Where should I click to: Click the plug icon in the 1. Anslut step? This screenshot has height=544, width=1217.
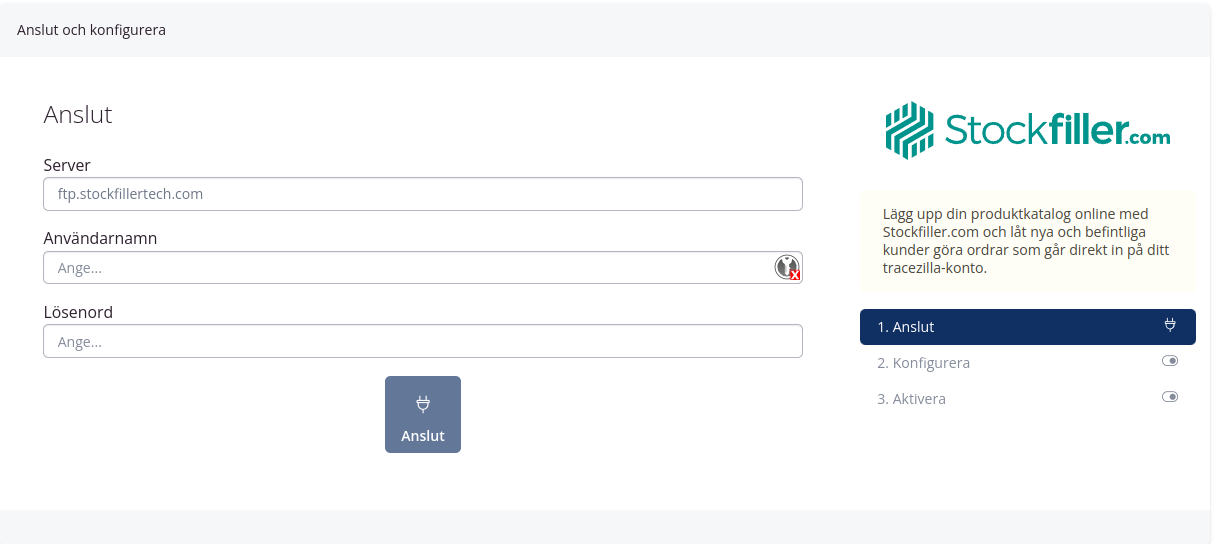(x=1170, y=325)
